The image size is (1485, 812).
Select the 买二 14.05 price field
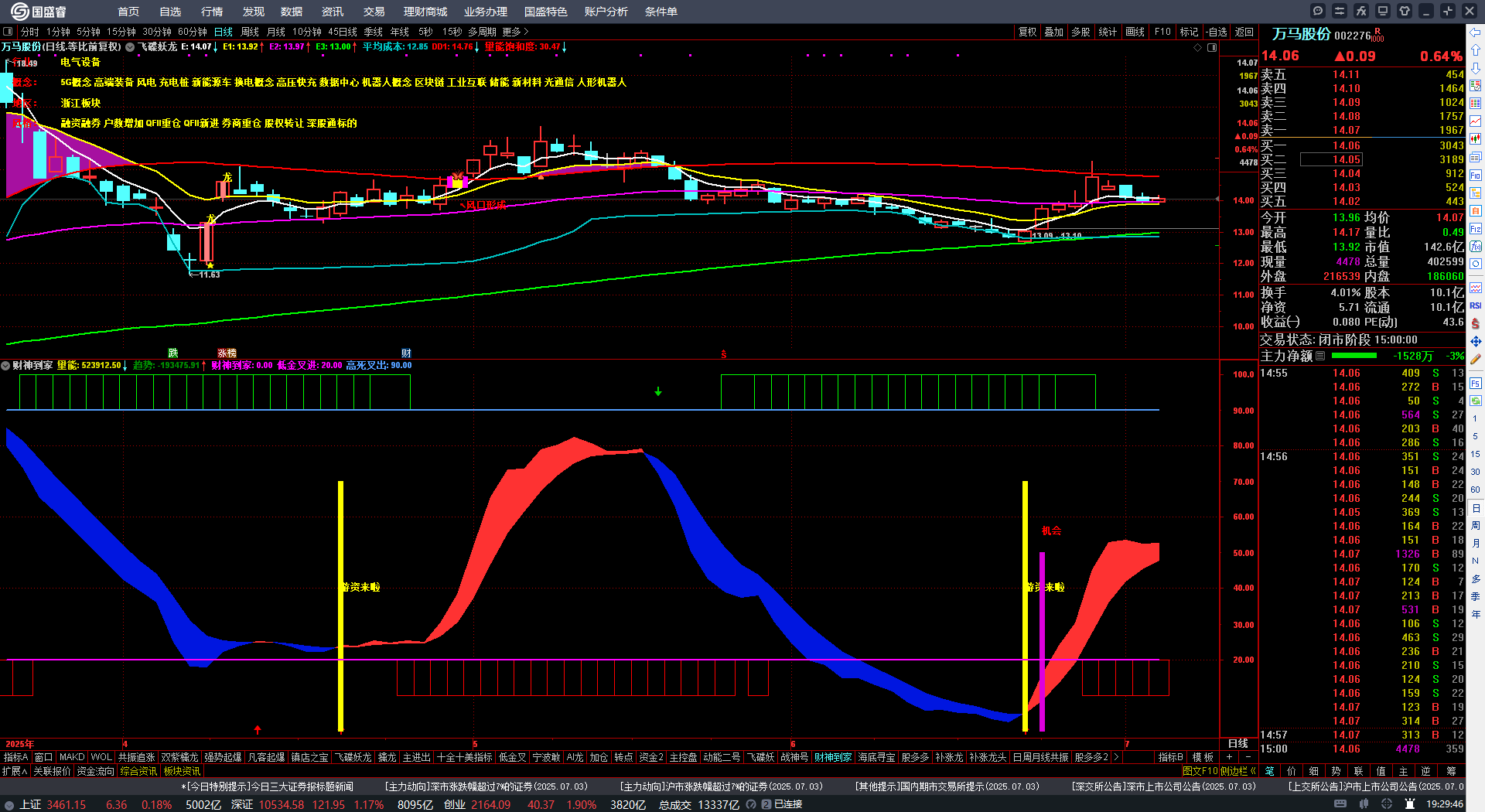coord(1331,159)
